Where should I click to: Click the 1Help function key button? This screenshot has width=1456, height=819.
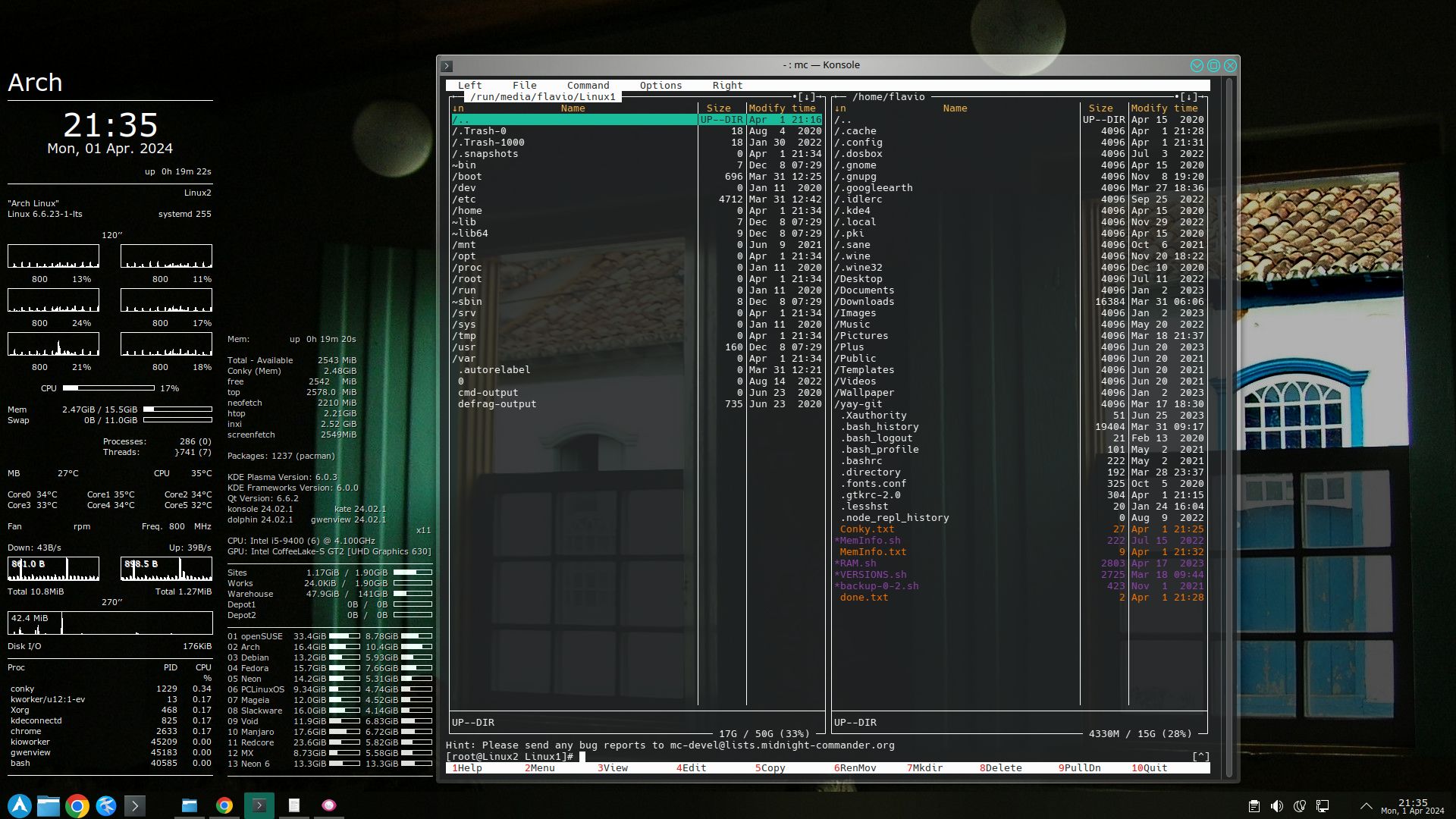467,768
